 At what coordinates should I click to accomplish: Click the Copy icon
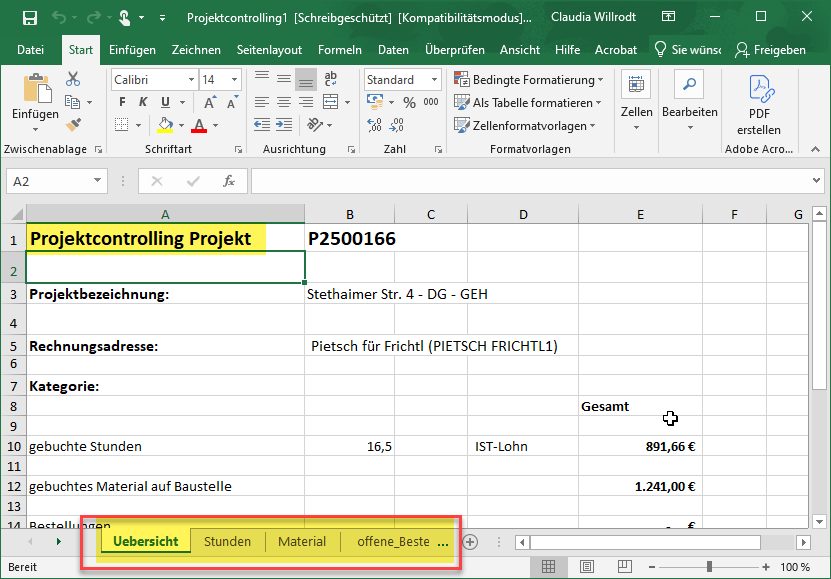pyautogui.click(x=72, y=102)
